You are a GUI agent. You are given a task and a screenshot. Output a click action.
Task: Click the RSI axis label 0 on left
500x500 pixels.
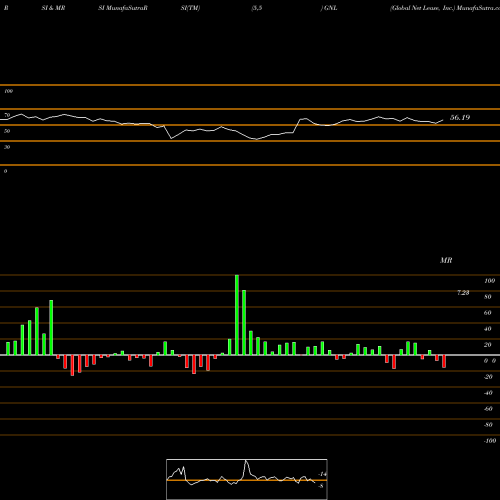(x=5, y=171)
